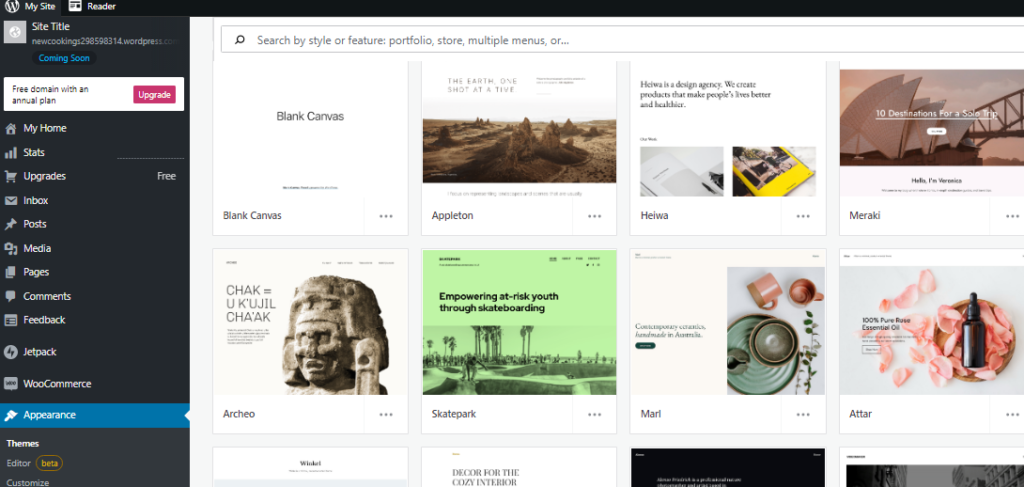This screenshot has width=1024, height=487.
Task: Select the Decor for the Cozy Interior thumbnail
Action: 519,467
